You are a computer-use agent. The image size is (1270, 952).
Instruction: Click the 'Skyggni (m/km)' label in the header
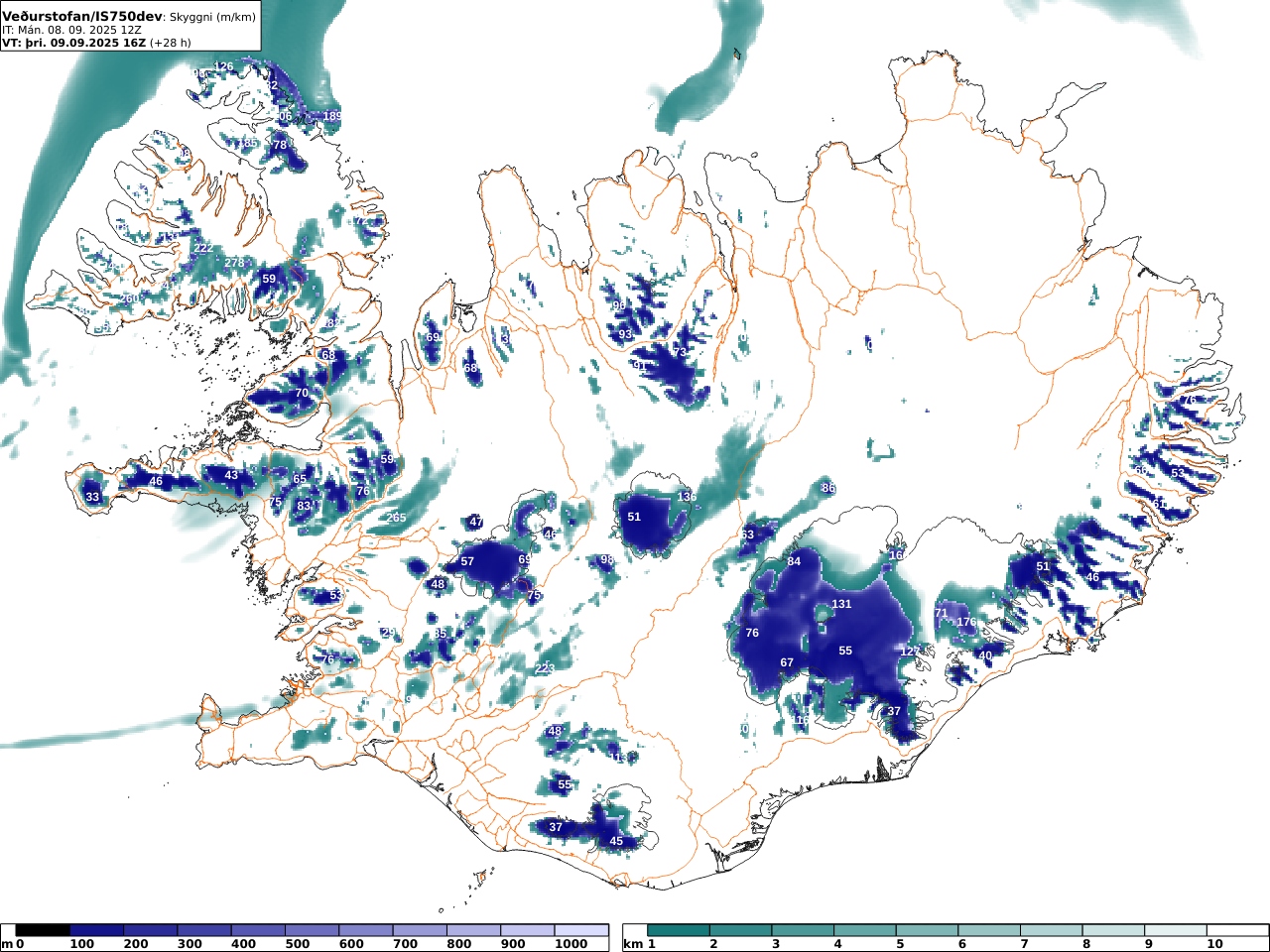tap(212, 17)
